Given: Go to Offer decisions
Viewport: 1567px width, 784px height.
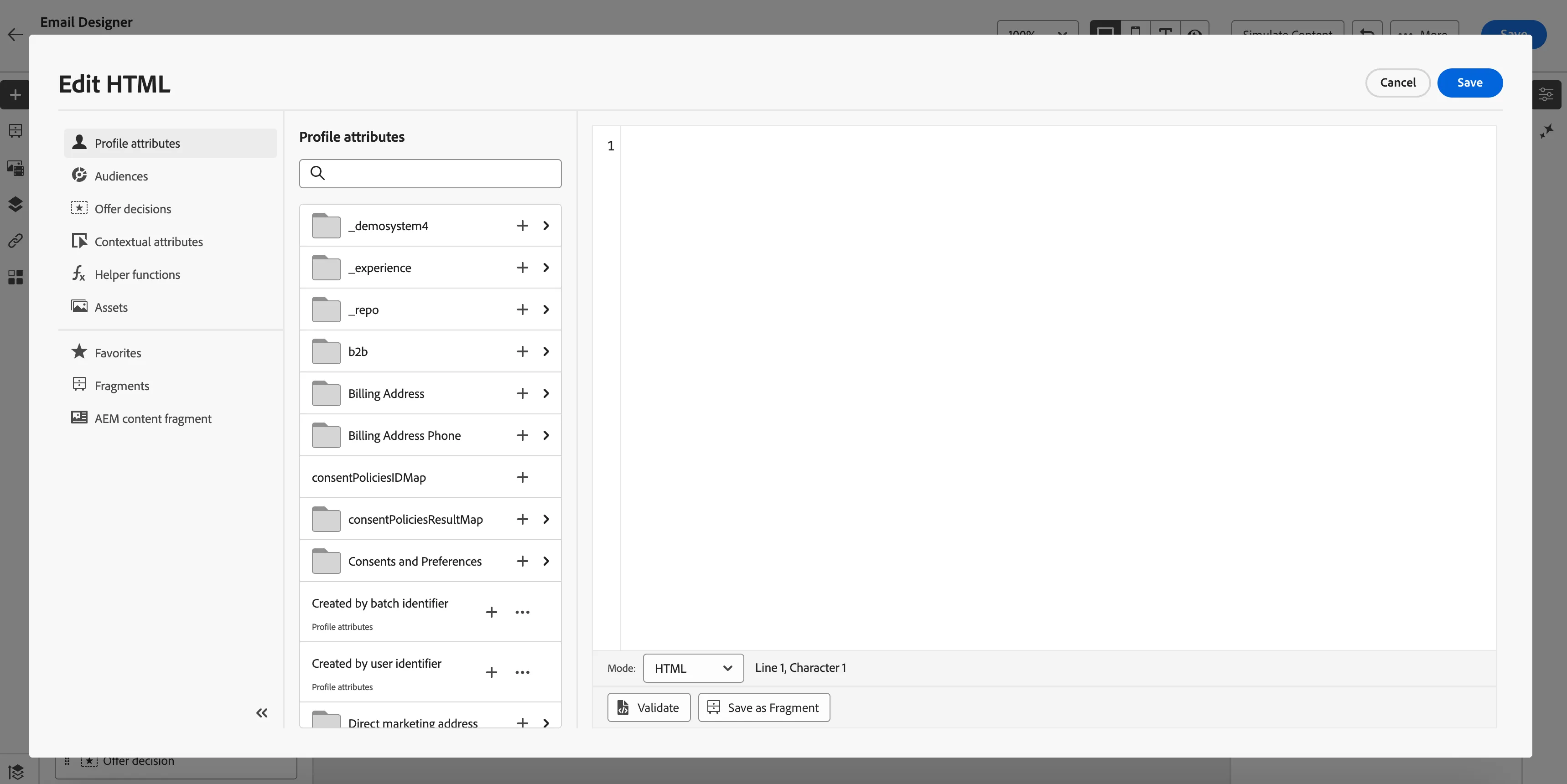Looking at the screenshot, I should [x=170, y=209].
